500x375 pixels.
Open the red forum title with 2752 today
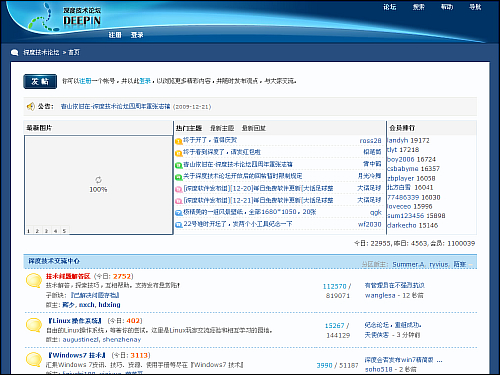[x=68, y=276]
